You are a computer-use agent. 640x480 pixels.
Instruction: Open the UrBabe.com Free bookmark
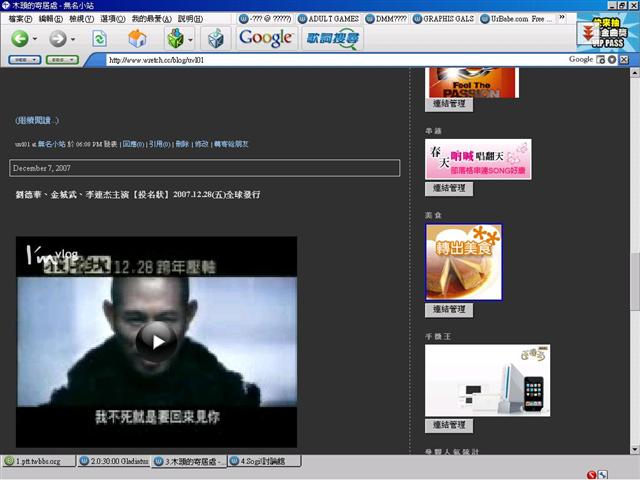[x=517, y=19]
